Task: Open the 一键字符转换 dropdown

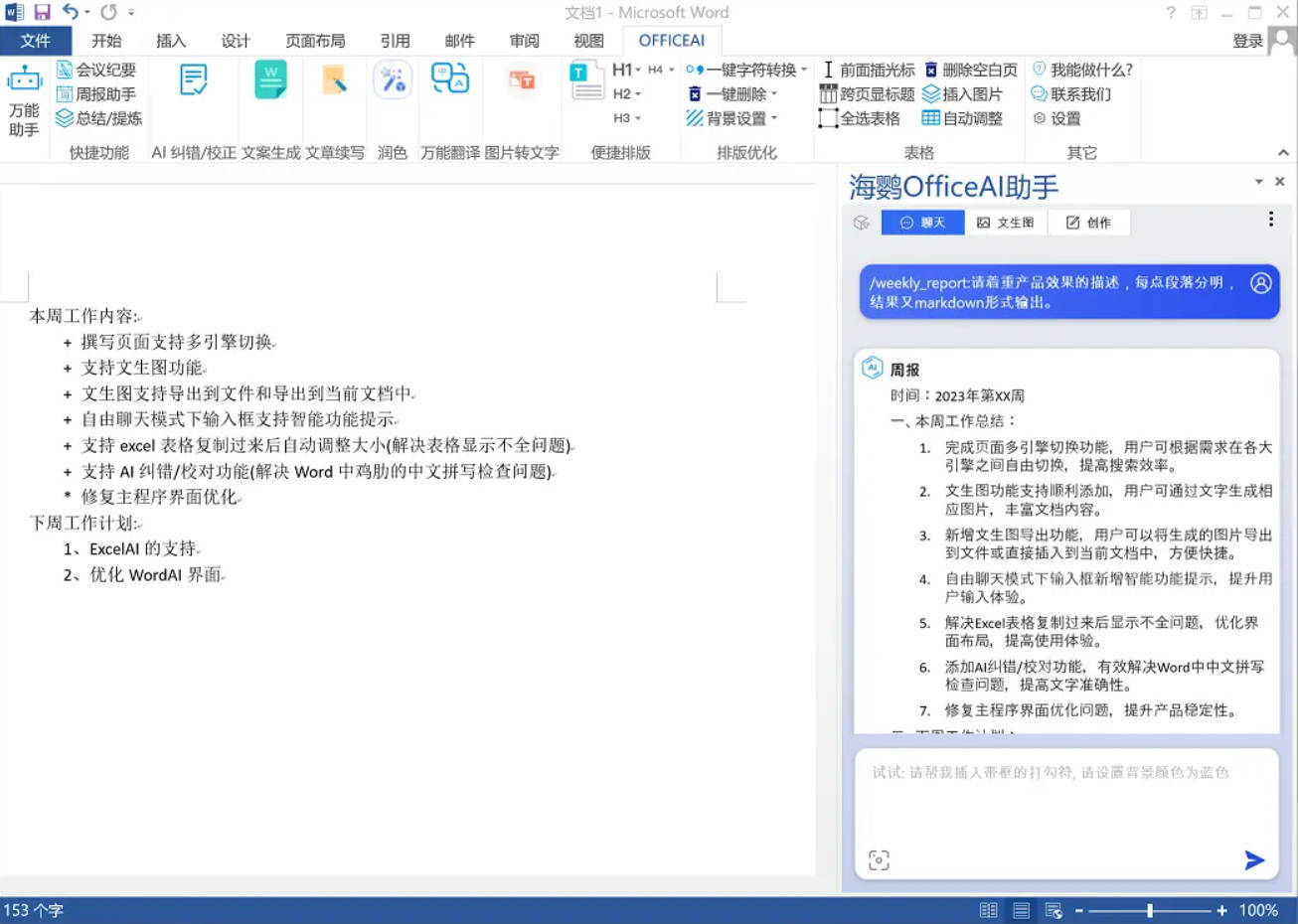Action: [747, 70]
